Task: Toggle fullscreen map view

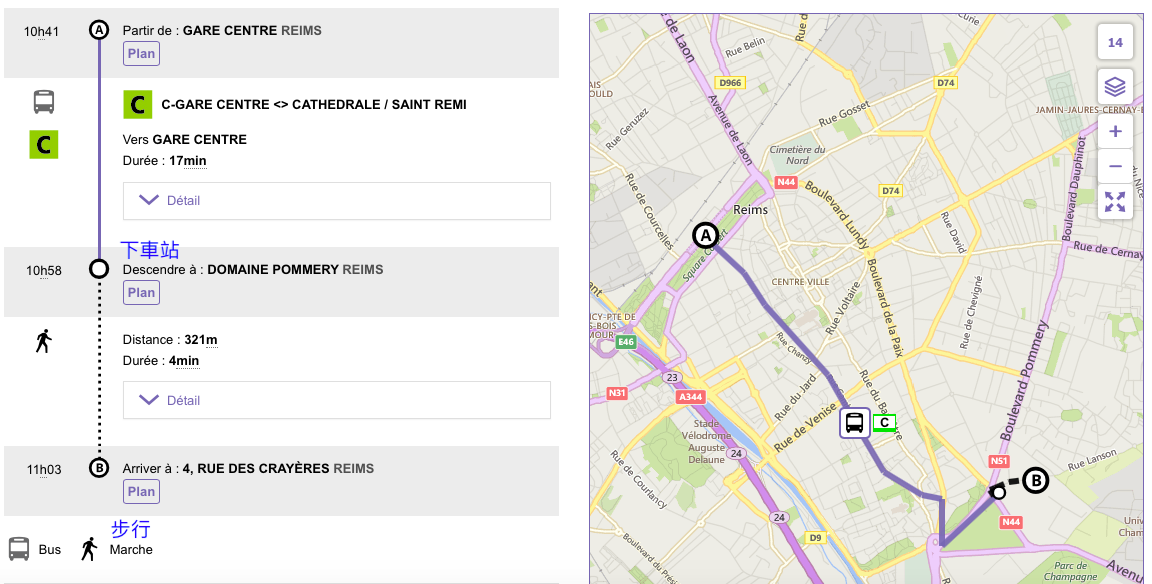Action: [1115, 202]
